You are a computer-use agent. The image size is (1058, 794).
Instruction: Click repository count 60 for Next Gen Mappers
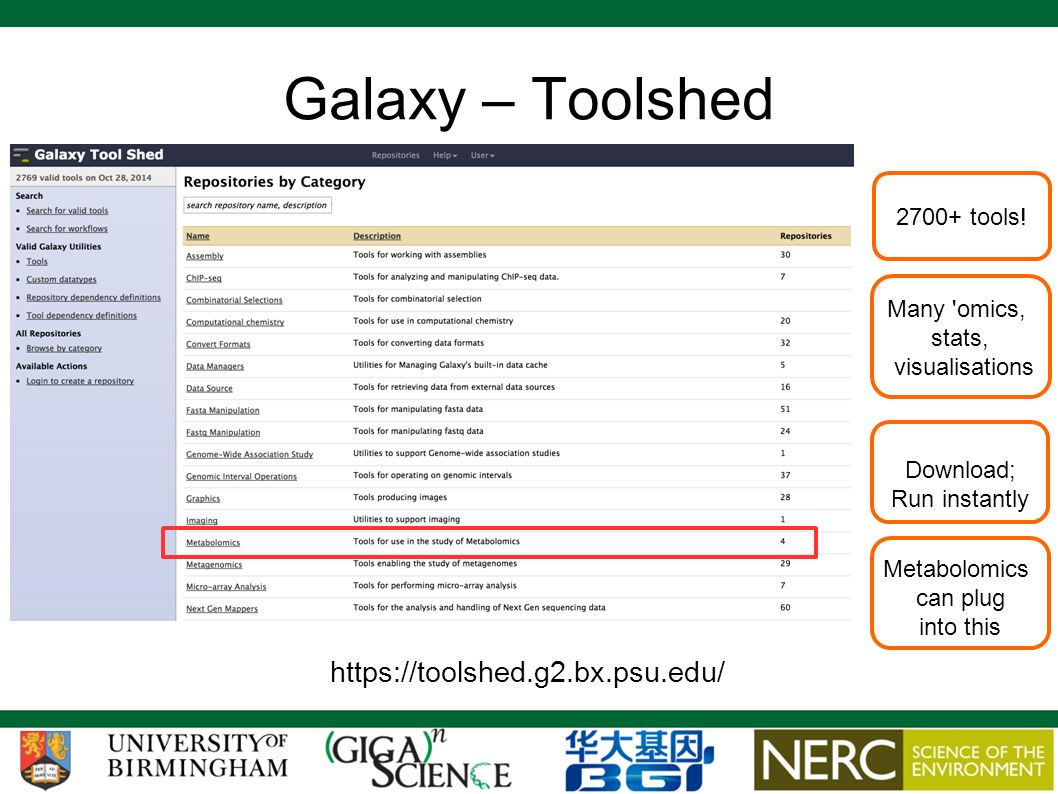[x=785, y=607]
